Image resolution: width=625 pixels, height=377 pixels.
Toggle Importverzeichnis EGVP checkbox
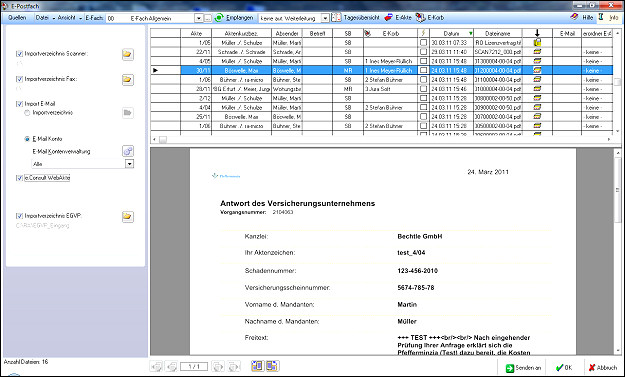pyautogui.click(x=19, y=216)
